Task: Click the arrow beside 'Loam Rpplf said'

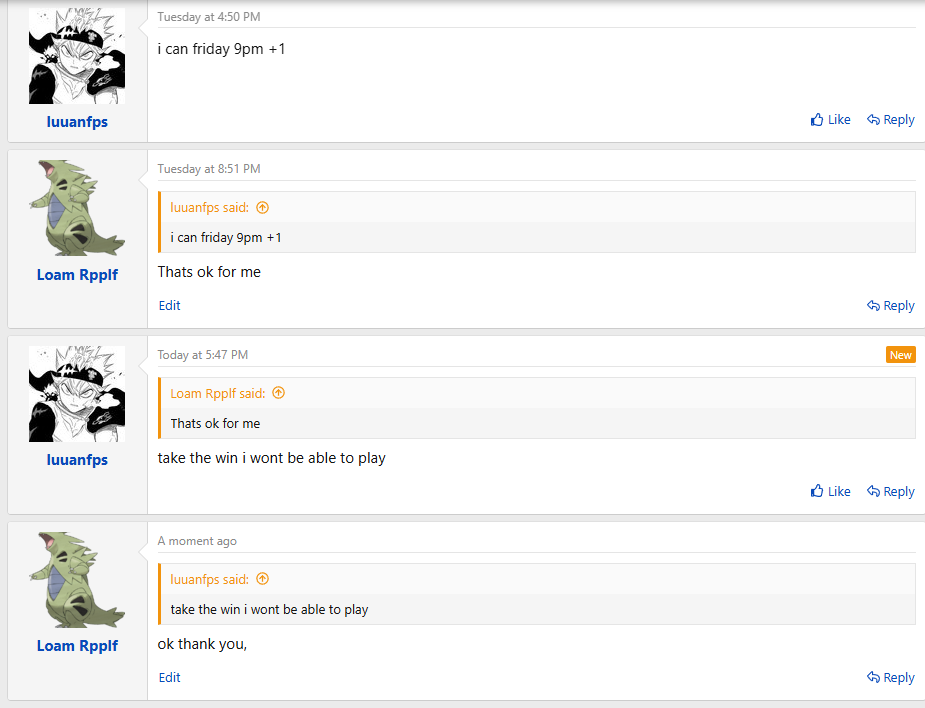Action: tap(278, 394)
